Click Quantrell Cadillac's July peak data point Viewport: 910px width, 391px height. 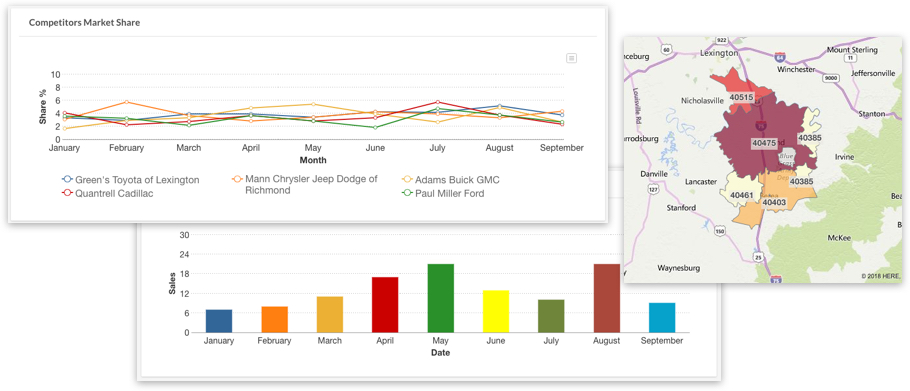(438, 102)
